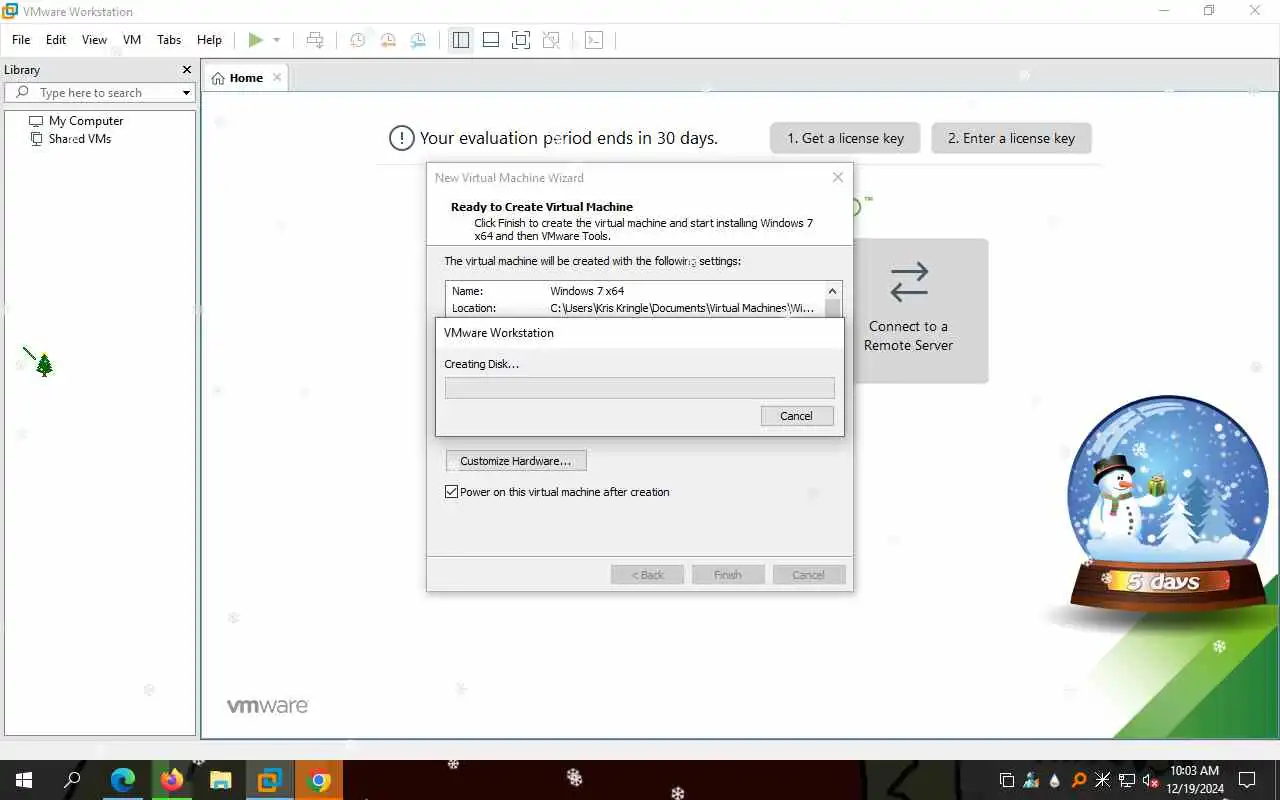The height and width of the screenshot is (800, 1280).
Task: Click the 'Windows 7 x64' name value
Action: coord(587,291)
